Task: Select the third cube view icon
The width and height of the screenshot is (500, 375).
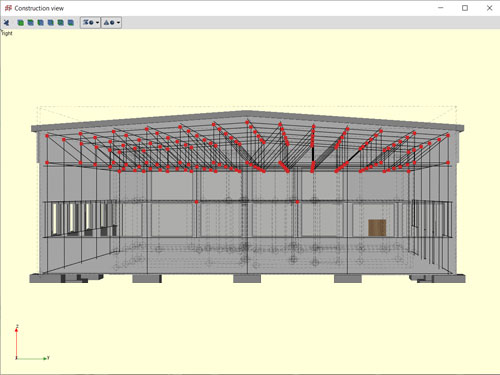Action: pyautogui.click(x=41, y=23)
